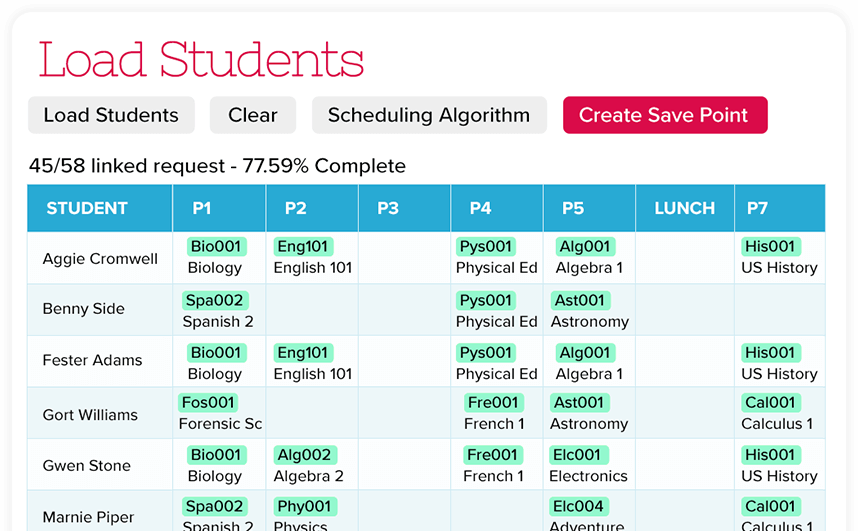The height and width of the screenshot is (531, 858).
Task: Select Fester Adams' Alg001 course tag
Action: tap(585, 352)
